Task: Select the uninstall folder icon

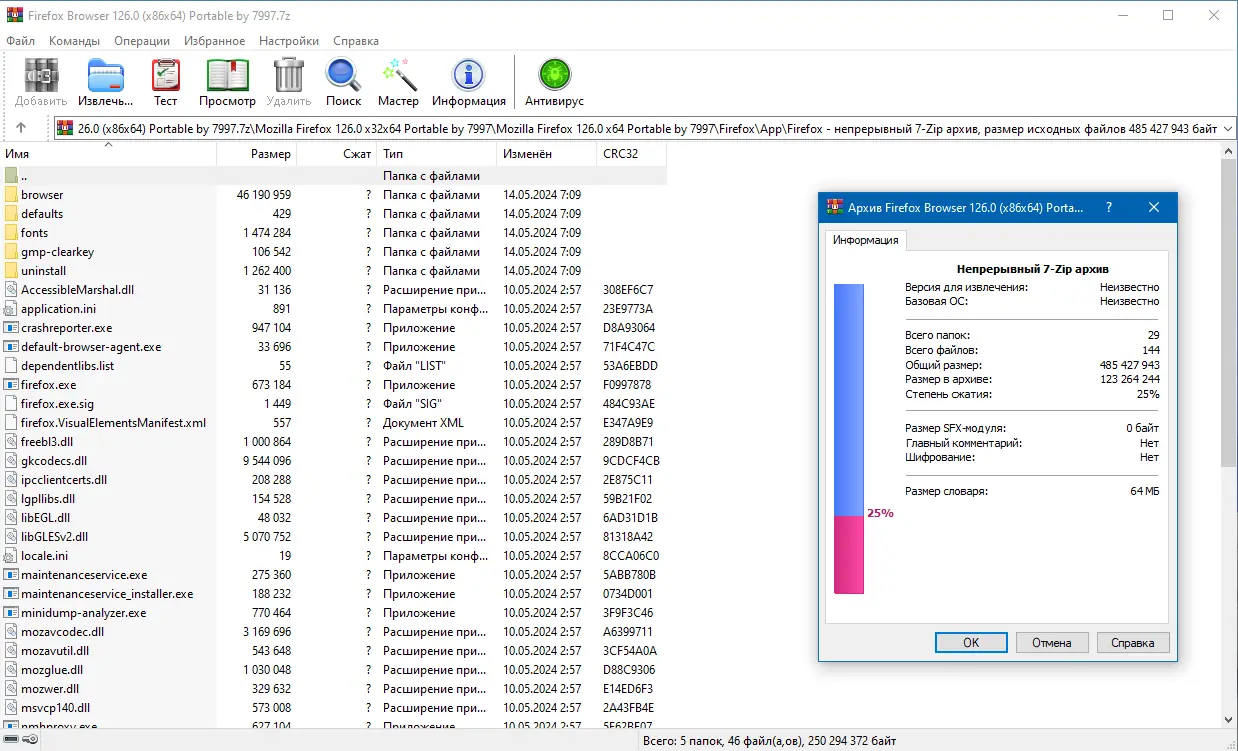Action: point(11,271)
